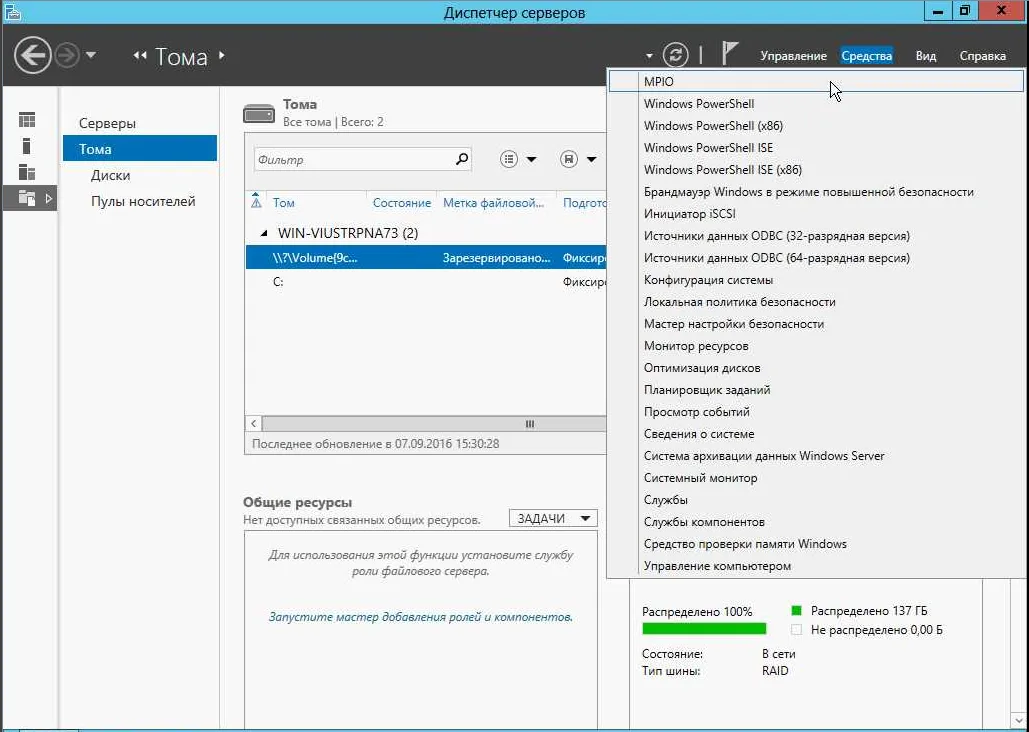Image resolution: width=1029 pixels, height=732 pixels.
Task: Click the warning column header icon
Action: [x=256, y=202]
